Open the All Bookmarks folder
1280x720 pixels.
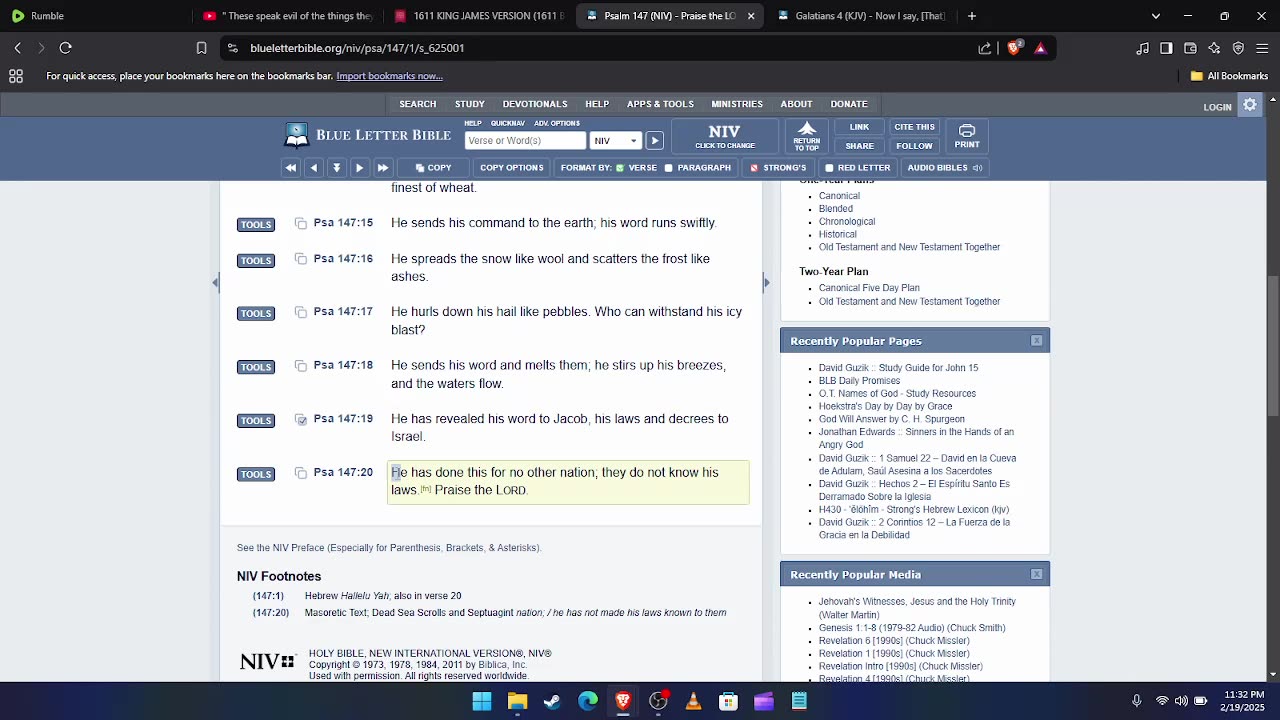[1229, 76]
